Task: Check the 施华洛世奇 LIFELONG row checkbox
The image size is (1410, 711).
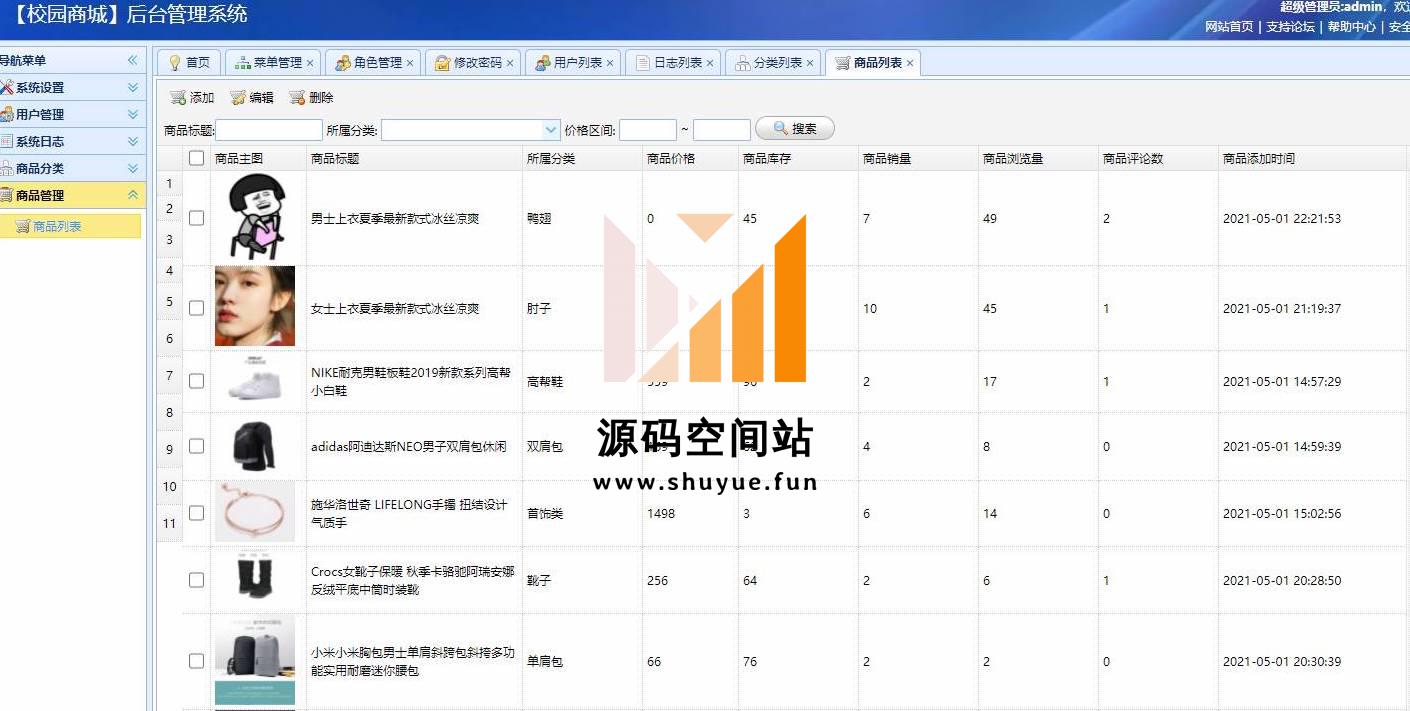Action: [196, 513]
